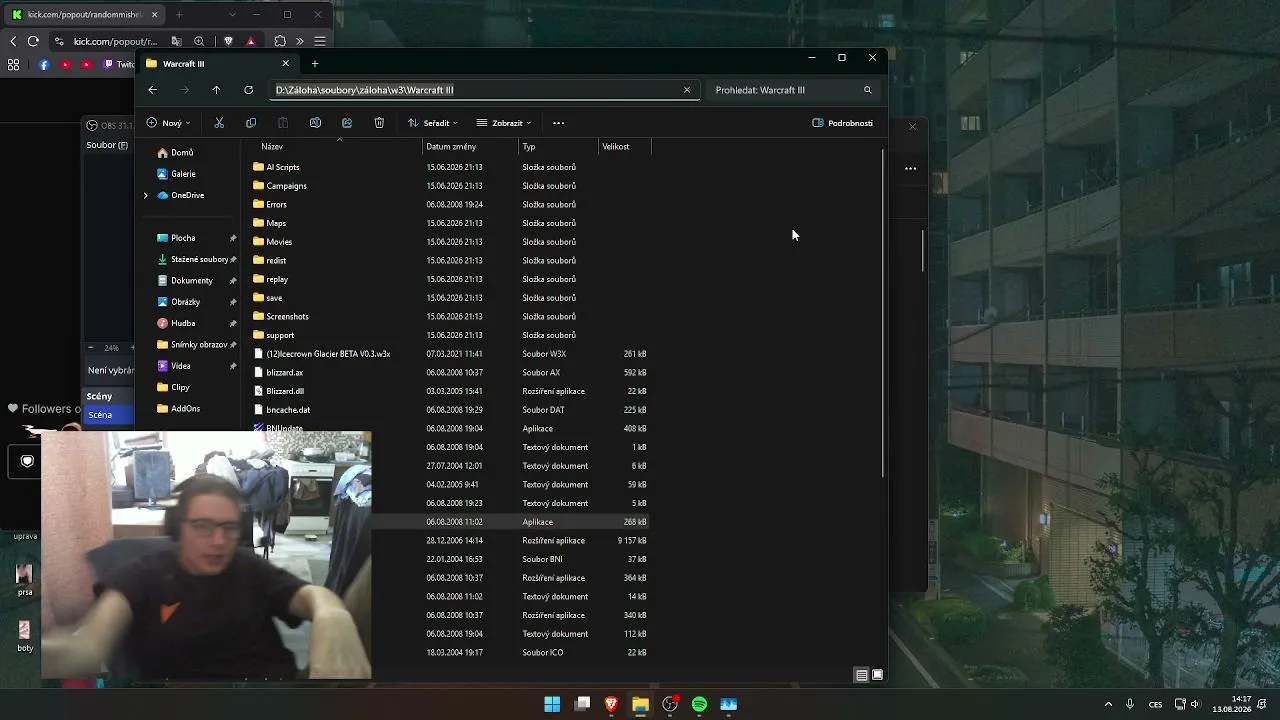Open the Zobrazit view dropdown
Screen dimensions: 1280x720
coord(504,123)
